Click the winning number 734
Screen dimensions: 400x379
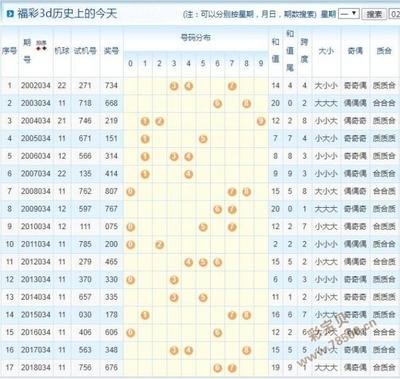click(x=111, y=86)
